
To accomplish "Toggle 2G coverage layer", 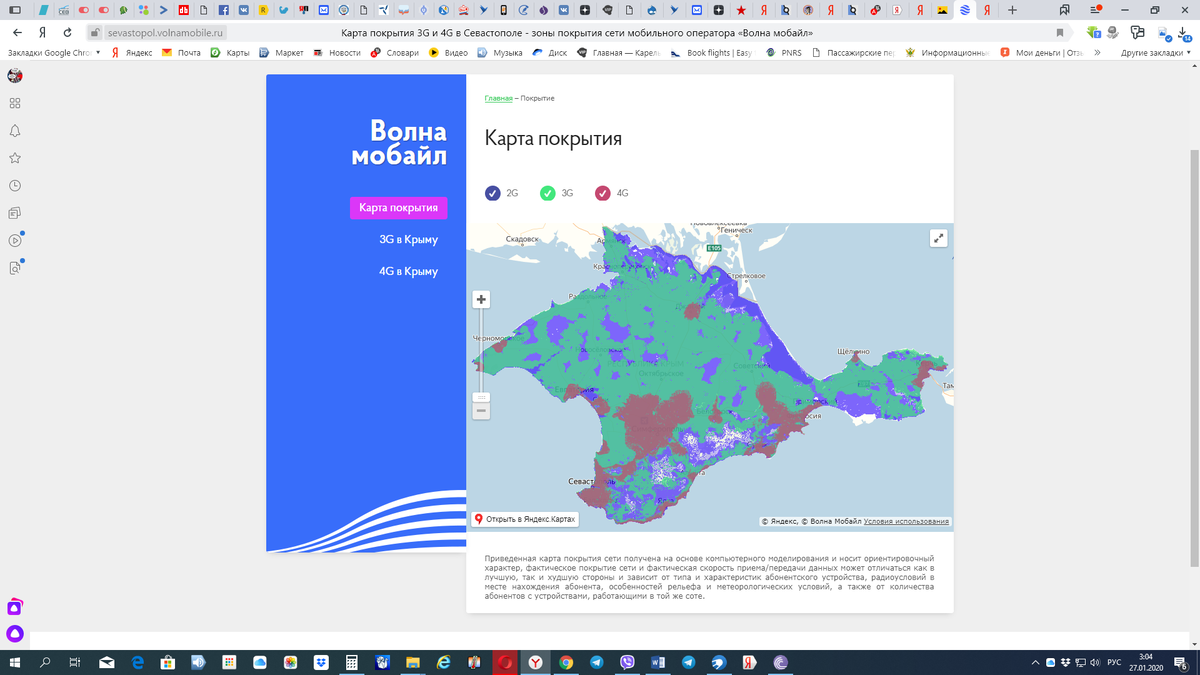I will click(492, 193).
